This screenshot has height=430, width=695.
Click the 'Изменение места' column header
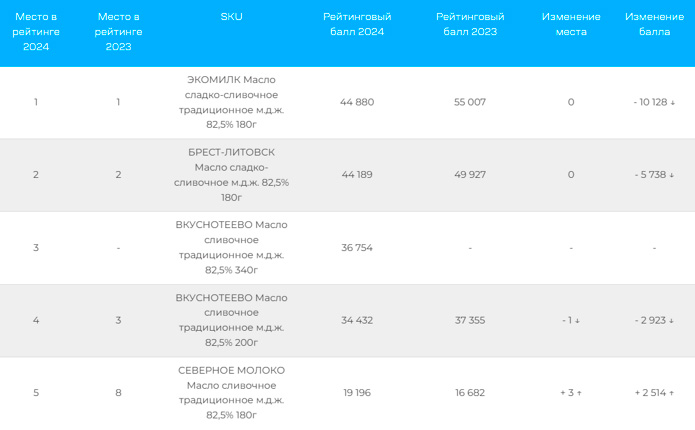tap(571, 24)
